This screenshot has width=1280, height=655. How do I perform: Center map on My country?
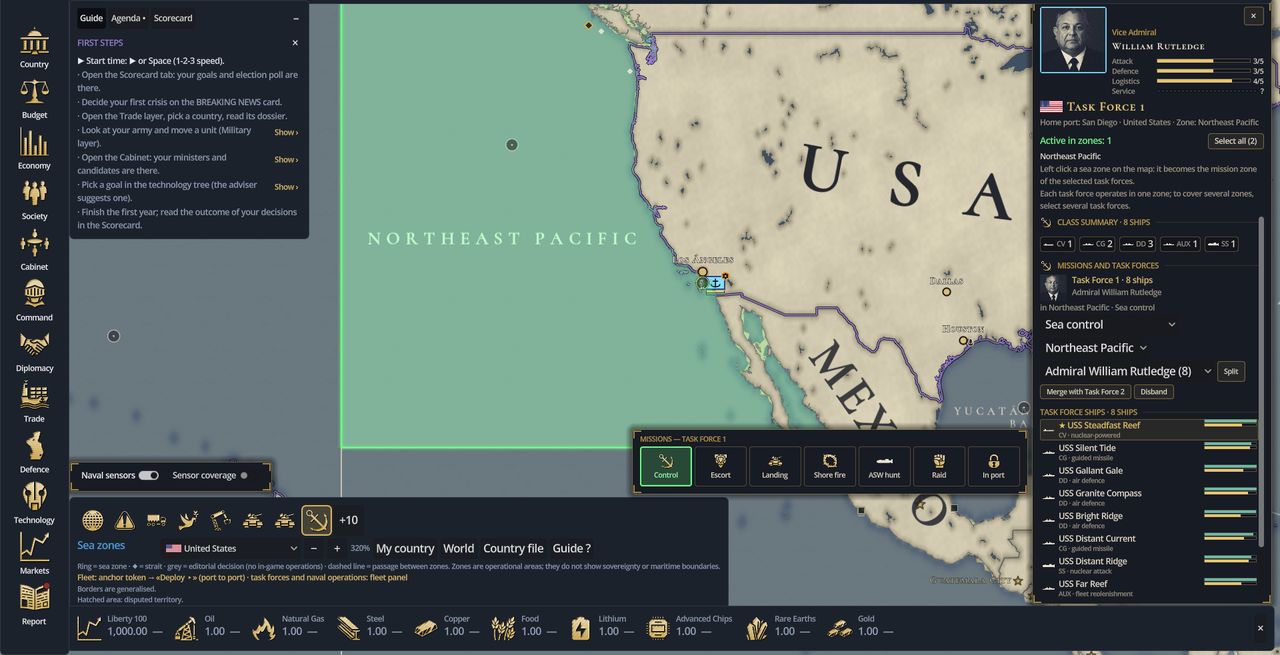pos(405,548)
